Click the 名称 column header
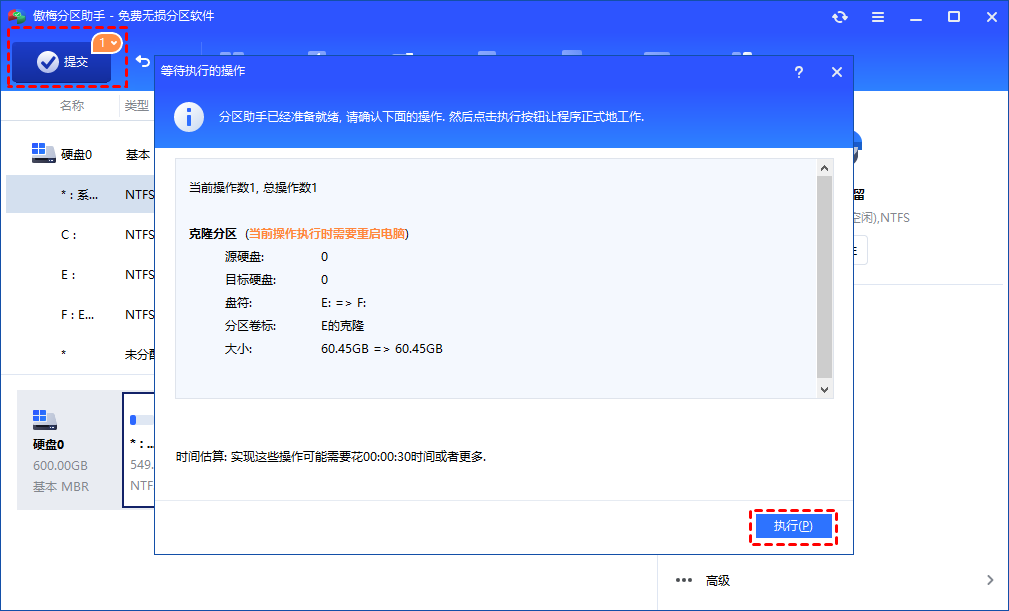Viewport: 1009px width, 611px height. (x=72, y=105)
